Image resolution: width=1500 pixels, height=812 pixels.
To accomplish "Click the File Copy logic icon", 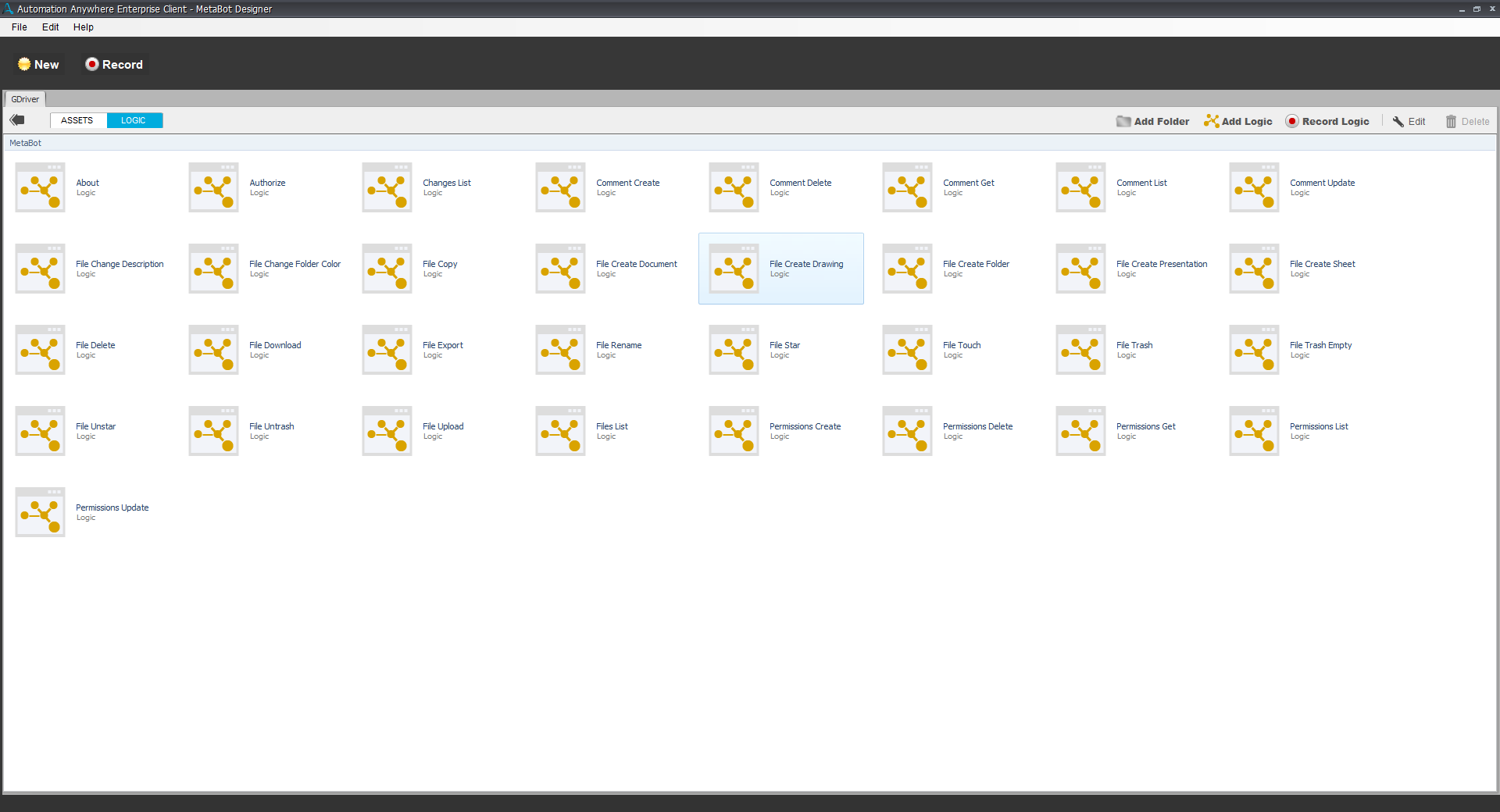I will 387,269.
